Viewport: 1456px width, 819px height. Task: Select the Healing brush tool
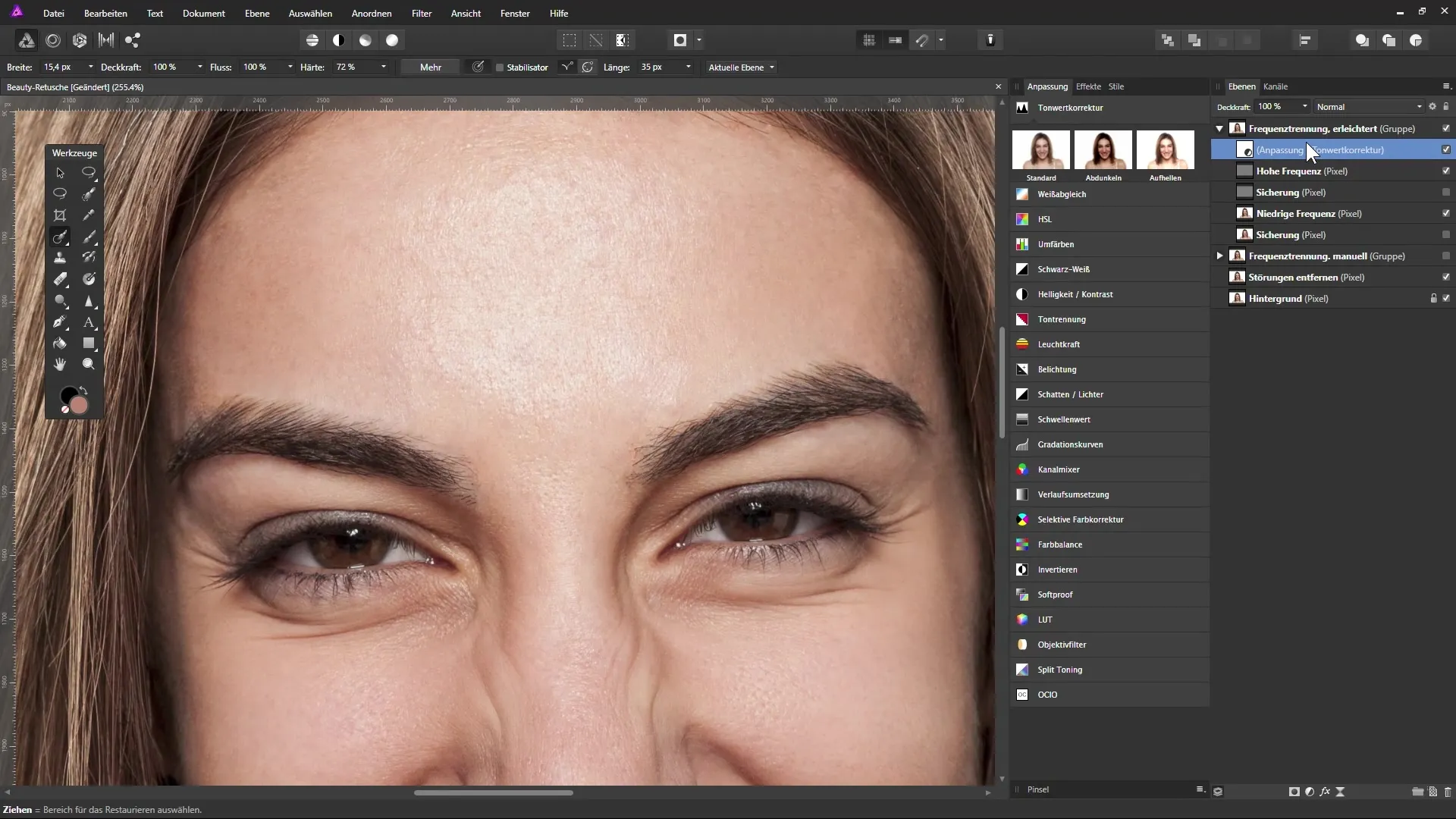pyautogui.click(x=60, y=237)
